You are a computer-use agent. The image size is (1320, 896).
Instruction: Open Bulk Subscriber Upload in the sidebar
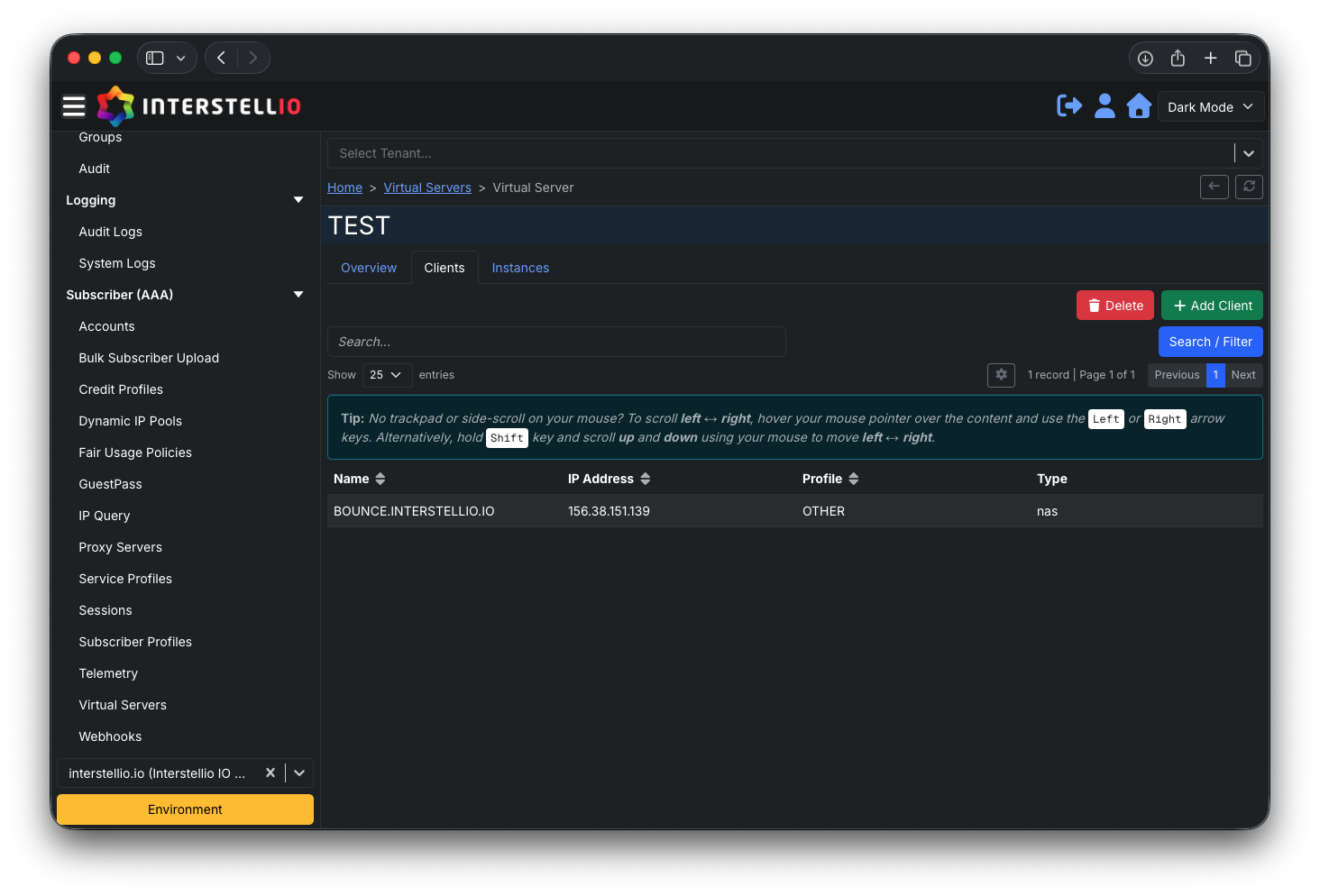coord(149,358)
